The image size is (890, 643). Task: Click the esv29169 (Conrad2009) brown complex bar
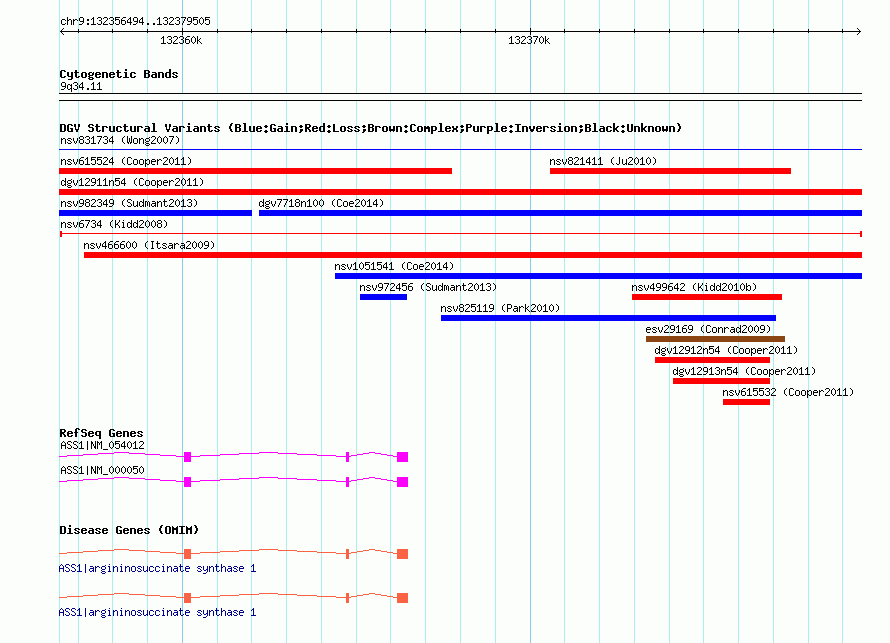pos(715,339)
